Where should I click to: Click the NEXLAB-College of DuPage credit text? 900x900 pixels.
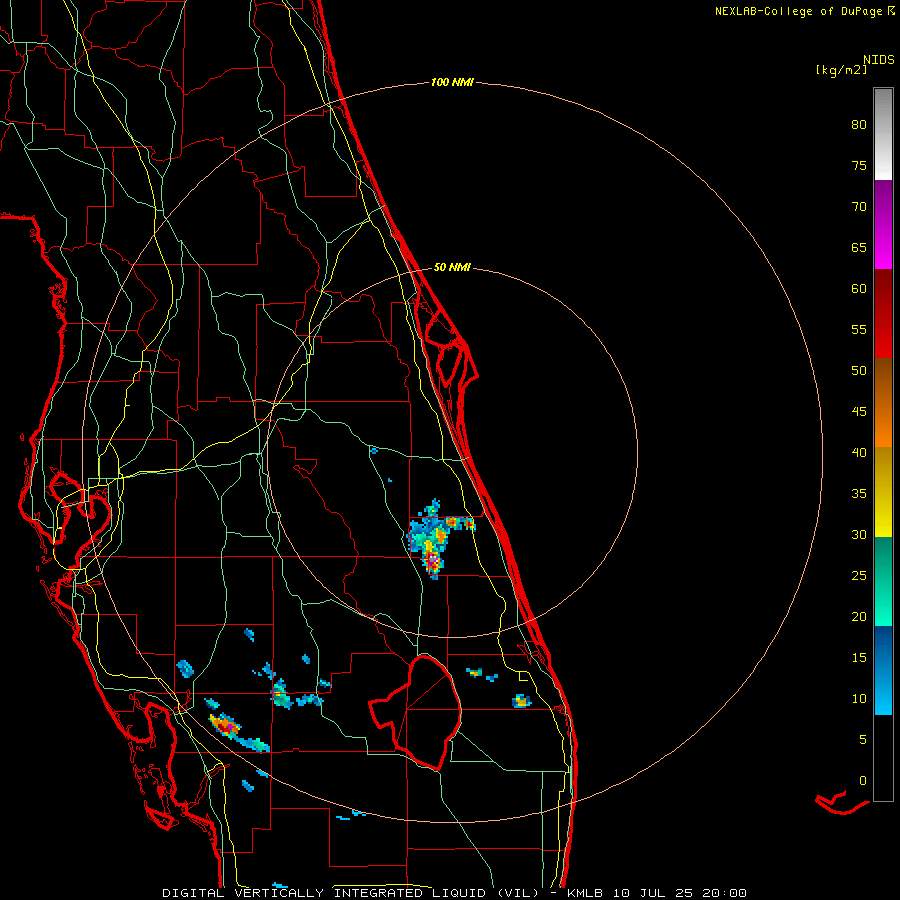(x=798, y=11)
